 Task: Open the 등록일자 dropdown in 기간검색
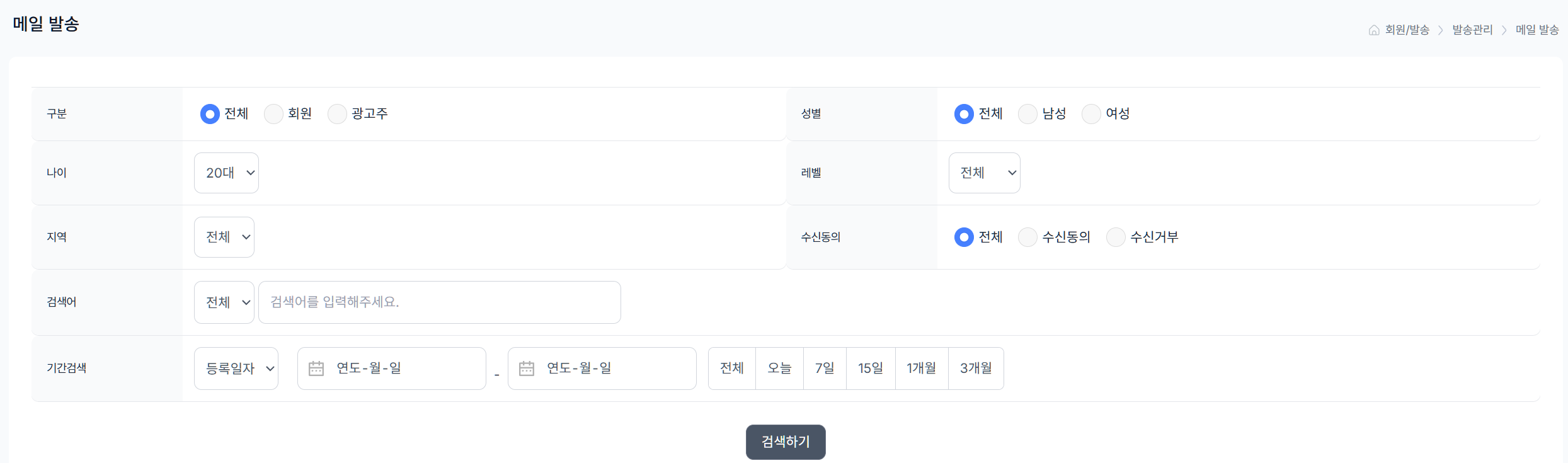(236, 369)
